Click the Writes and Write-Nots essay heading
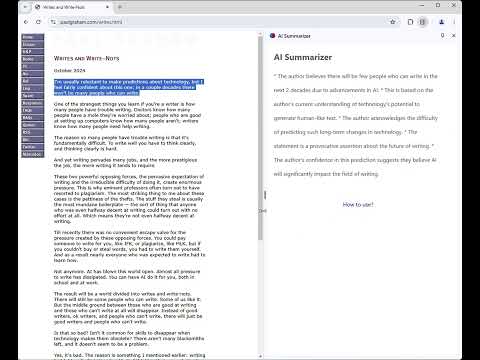Viewport: 480px width, 360px height. 86,58
